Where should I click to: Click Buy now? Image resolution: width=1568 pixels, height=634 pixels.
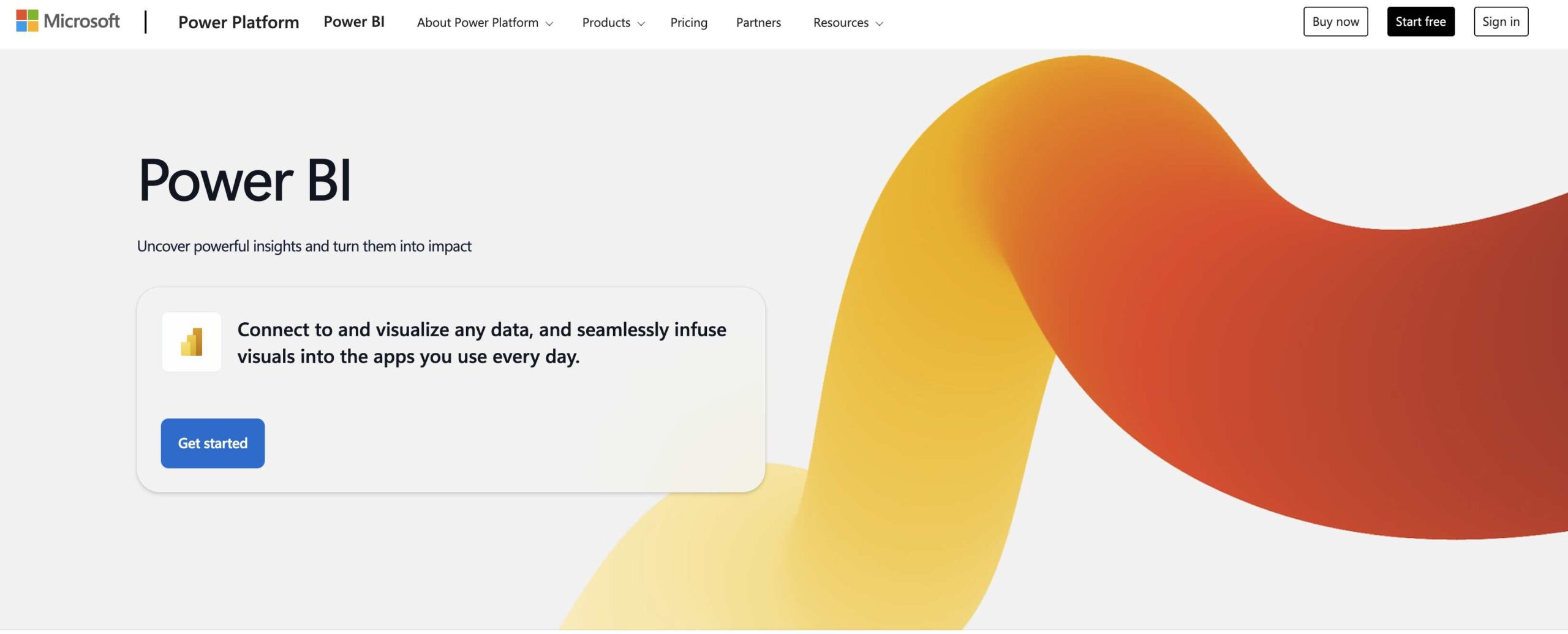point(1335,21)
